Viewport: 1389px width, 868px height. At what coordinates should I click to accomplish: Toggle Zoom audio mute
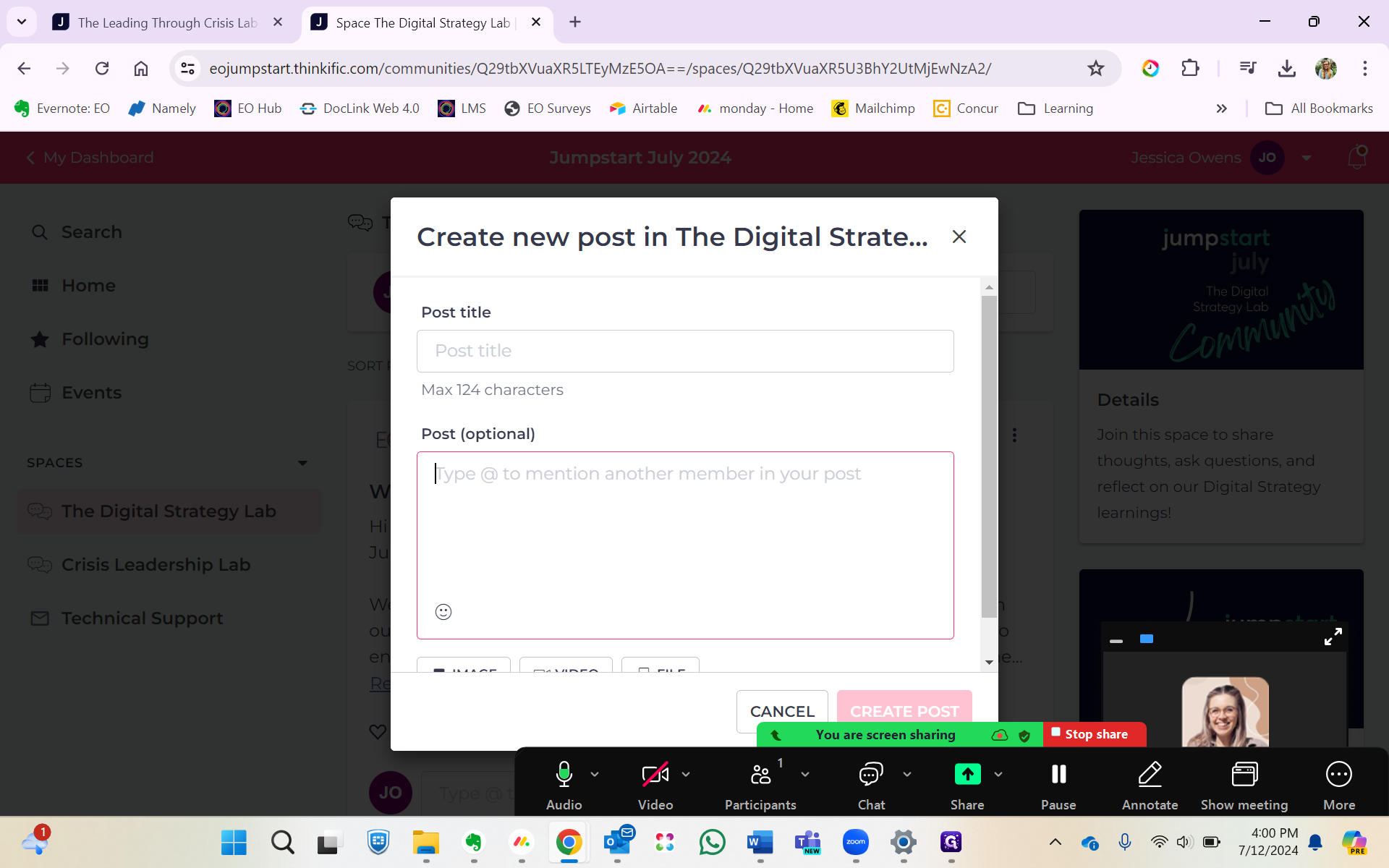pyautogui.click(x=564, y=785)
